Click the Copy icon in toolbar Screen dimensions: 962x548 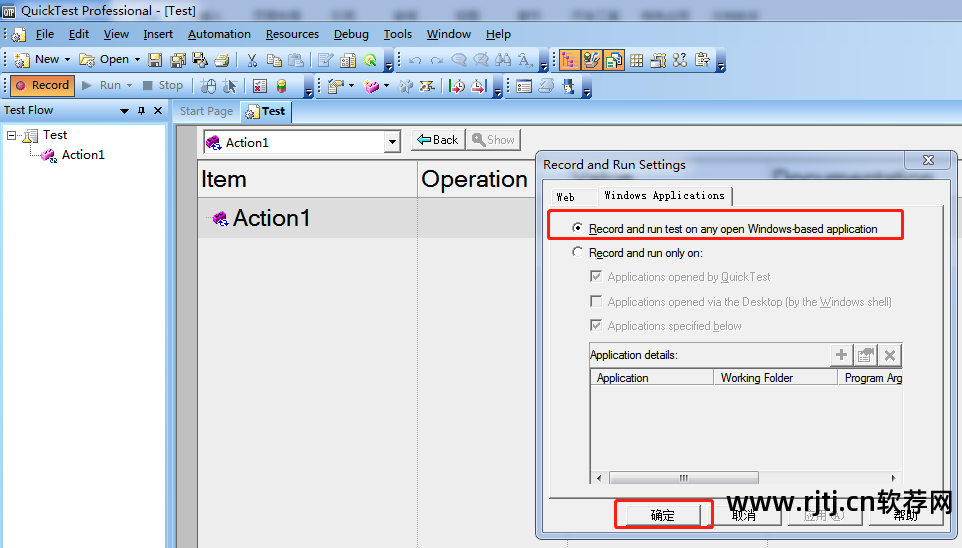click(274, 60)
